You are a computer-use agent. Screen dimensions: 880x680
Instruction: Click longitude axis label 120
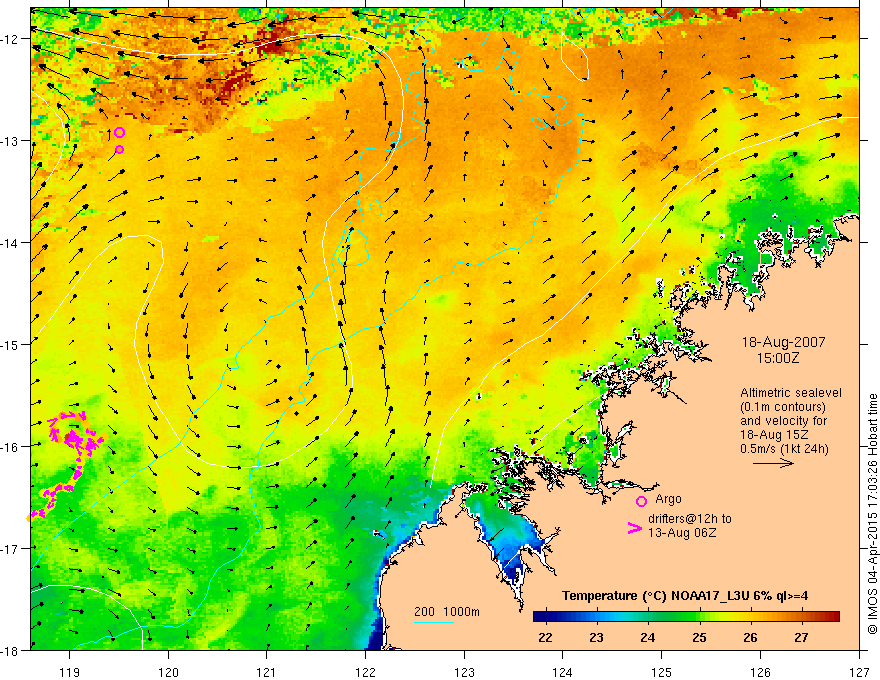tap(168, 672)
